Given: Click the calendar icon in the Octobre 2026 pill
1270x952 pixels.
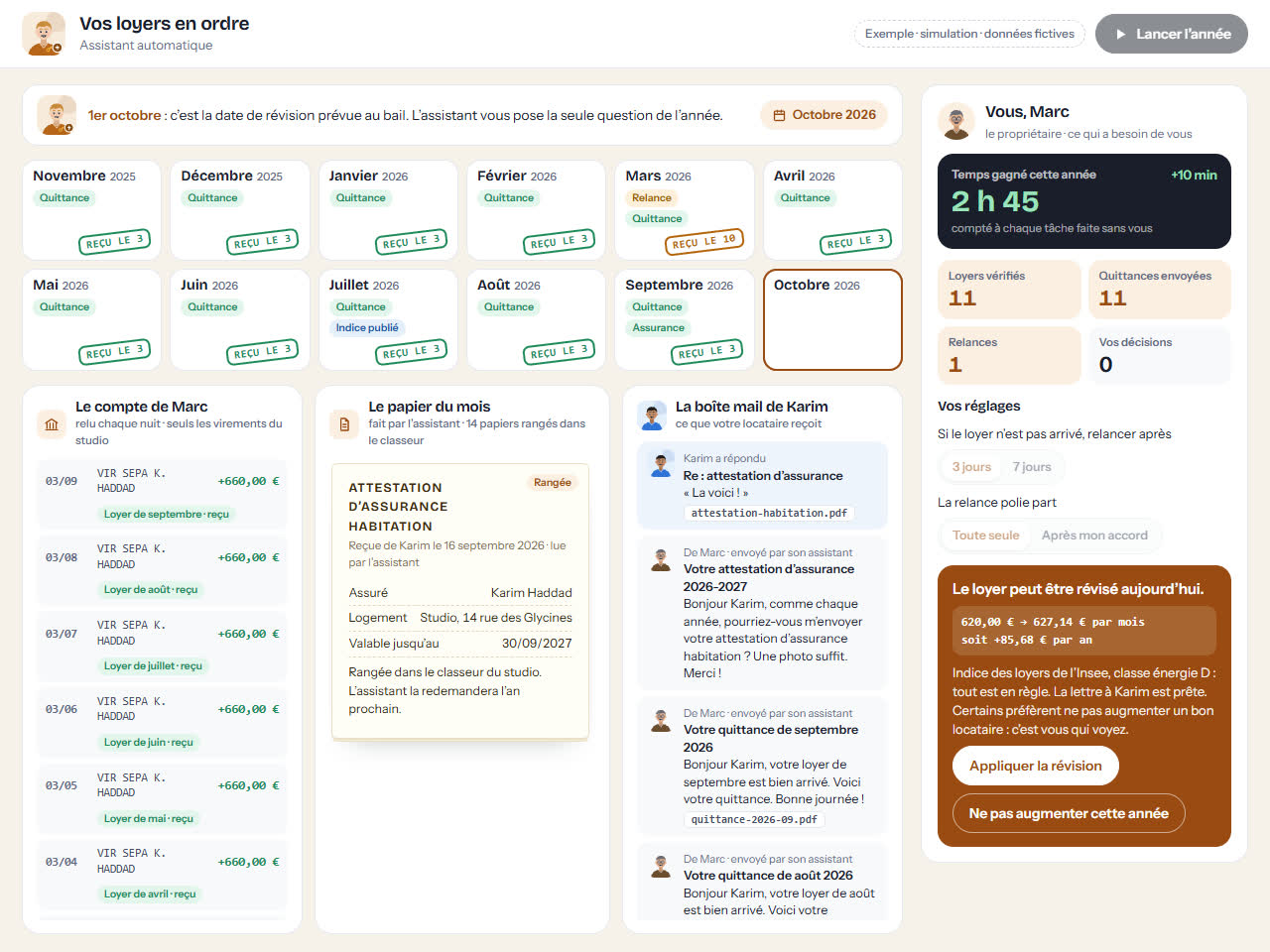Looking at the screenshot, I should coord(779,115).
